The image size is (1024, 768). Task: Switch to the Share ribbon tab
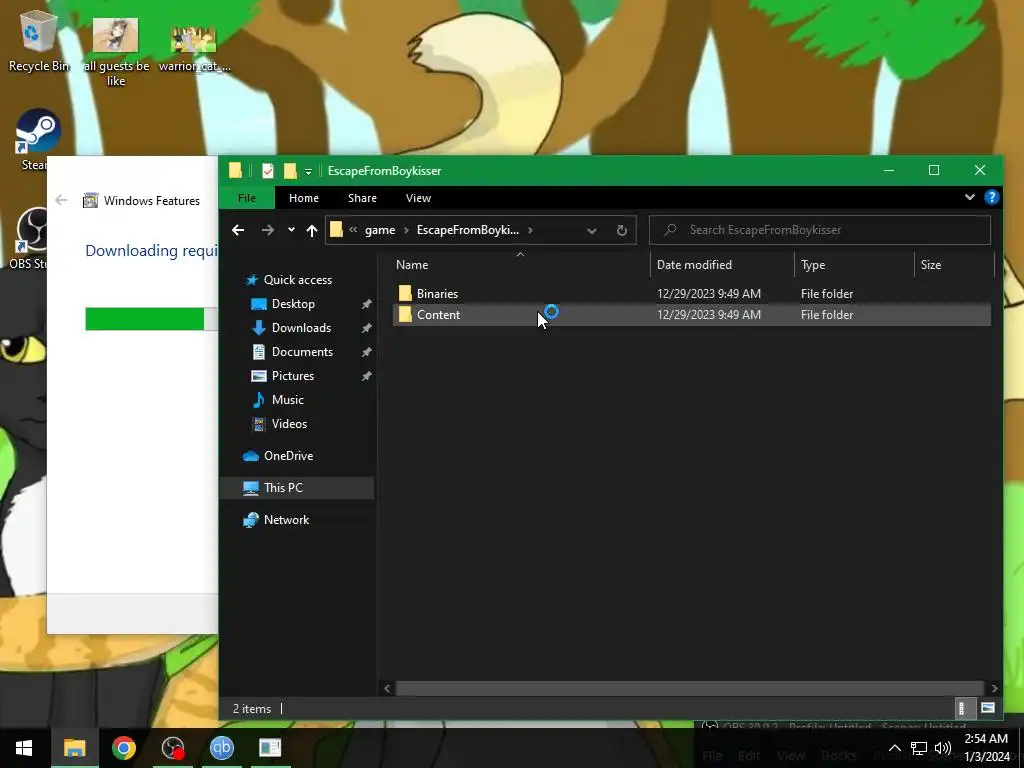click(x=362, y=198)
